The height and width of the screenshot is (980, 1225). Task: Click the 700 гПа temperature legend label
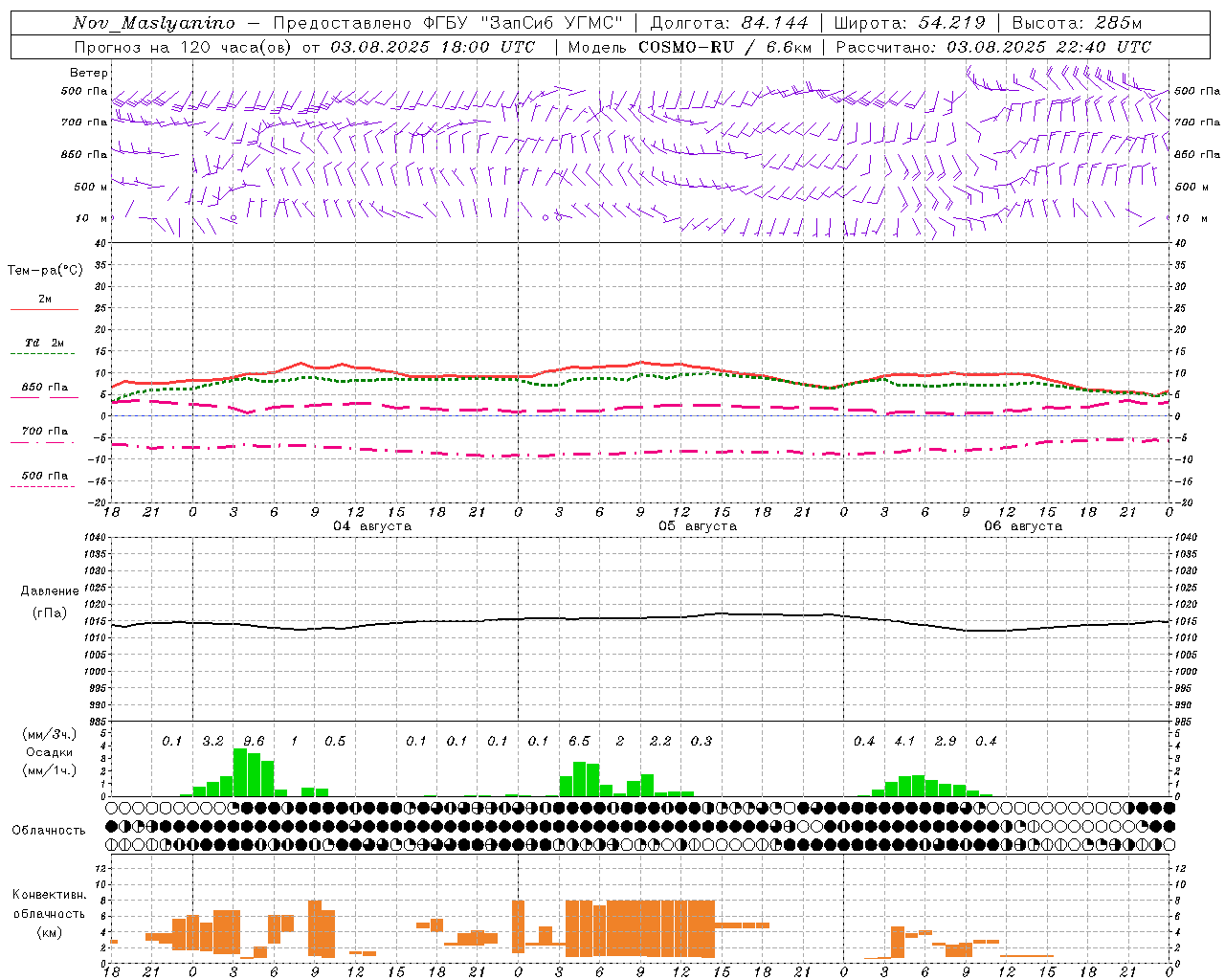click(45, 431)
